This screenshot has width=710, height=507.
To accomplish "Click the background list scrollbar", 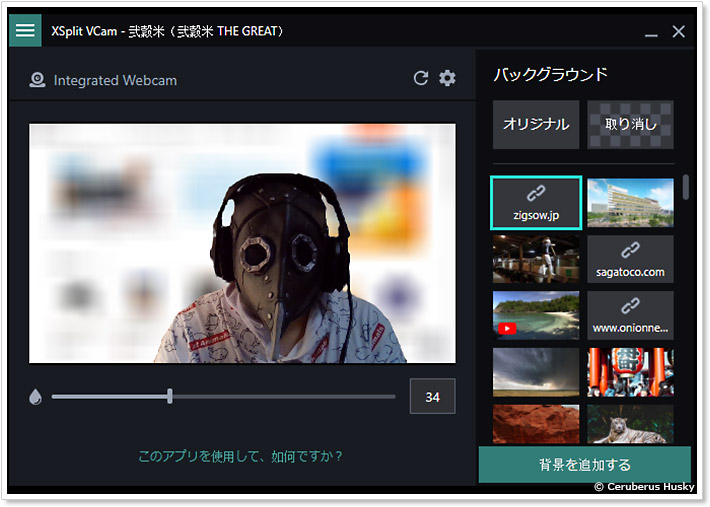I will [686, 187].
